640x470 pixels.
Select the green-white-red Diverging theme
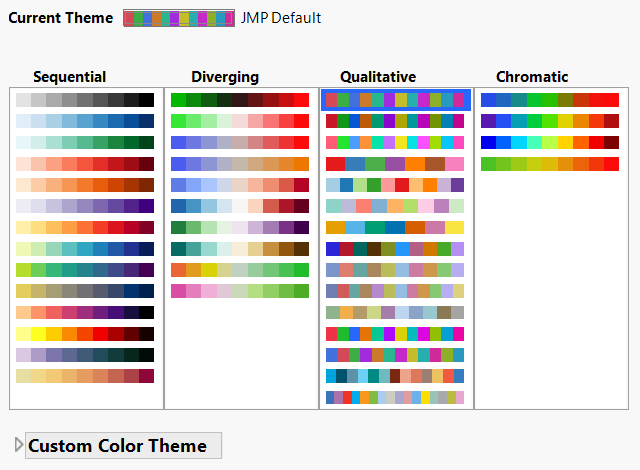click(x=240, y=121)
